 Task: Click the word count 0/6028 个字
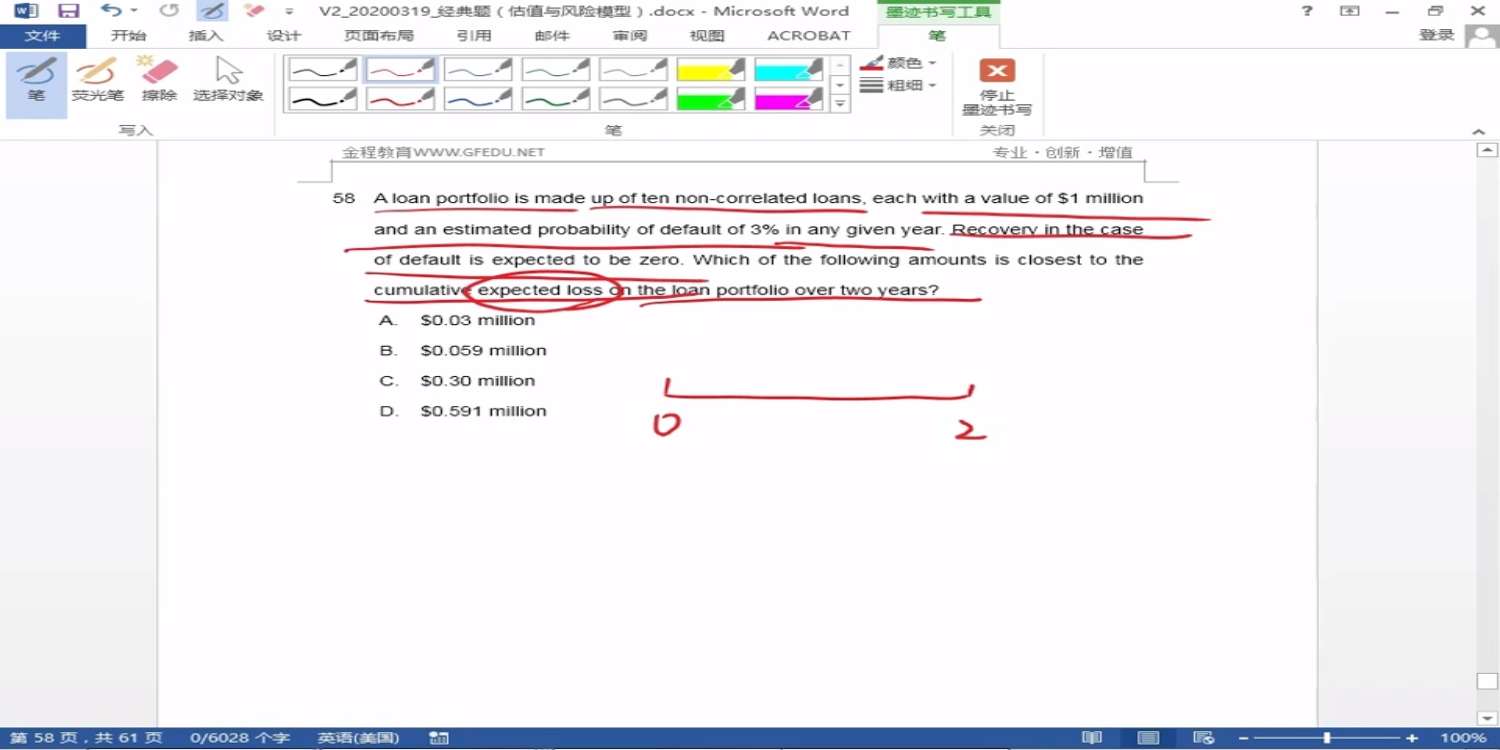(x=240, y=738)
